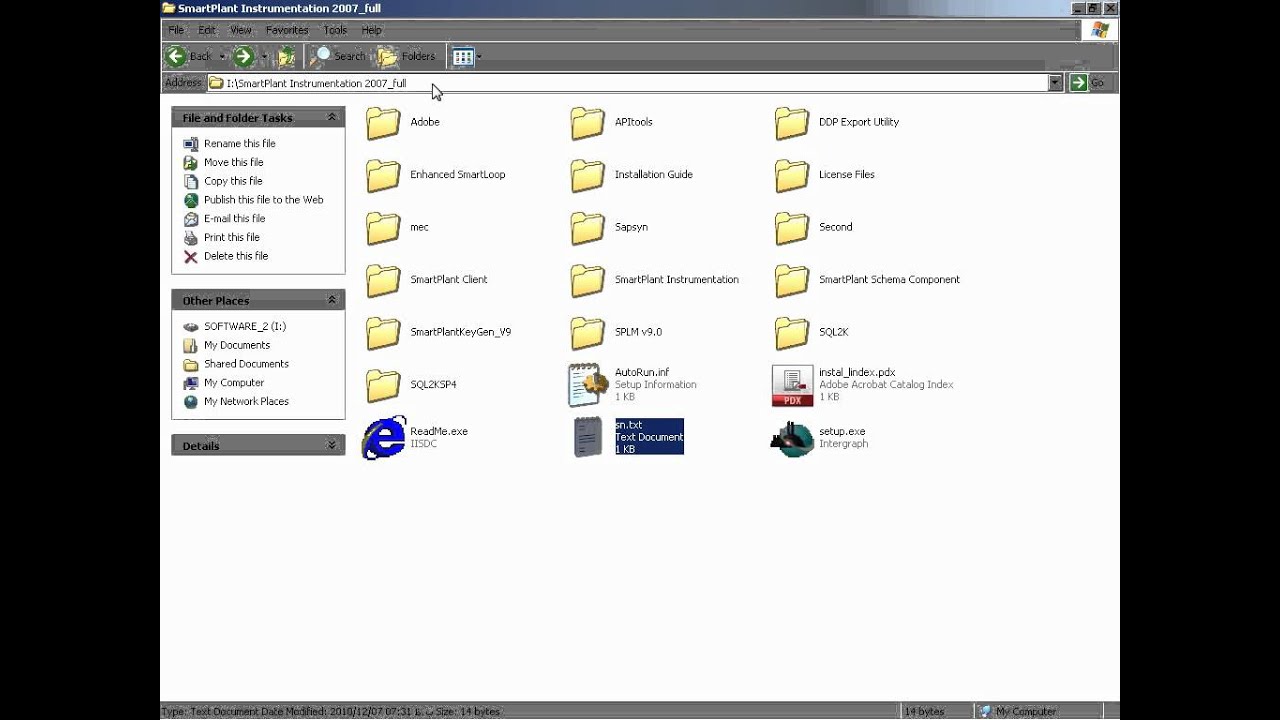Select the SQL2KSP4 folder icon

pos(383,385)
